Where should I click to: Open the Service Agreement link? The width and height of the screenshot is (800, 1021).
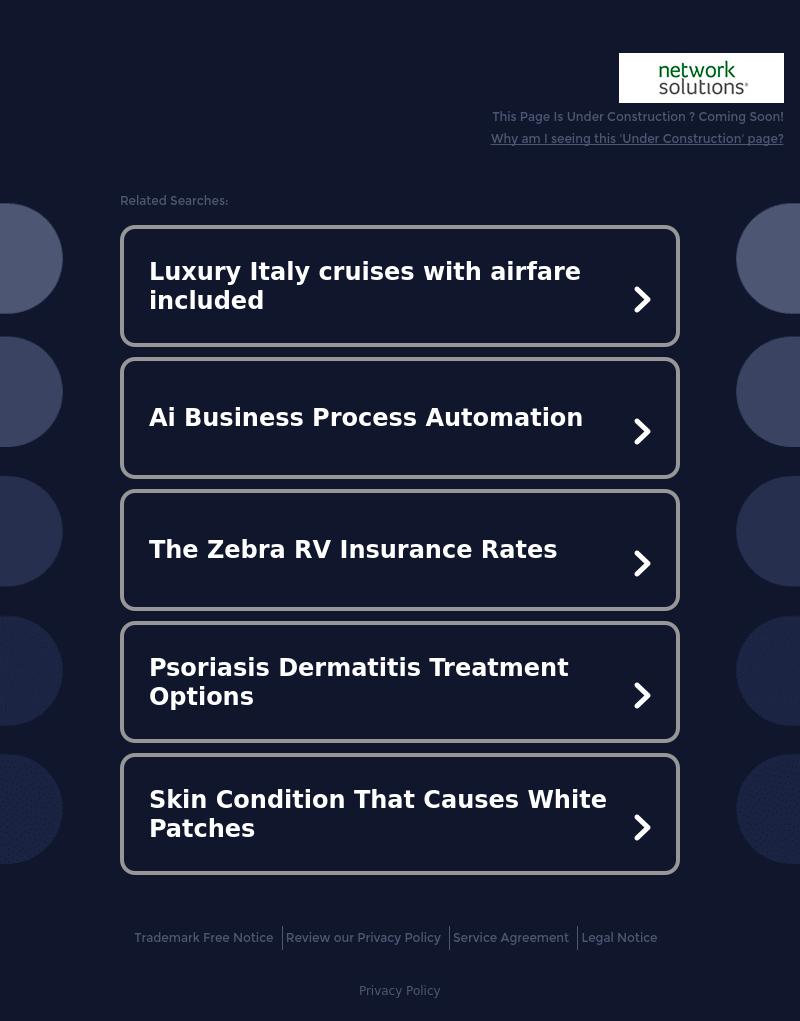click(x=511, y=938)
